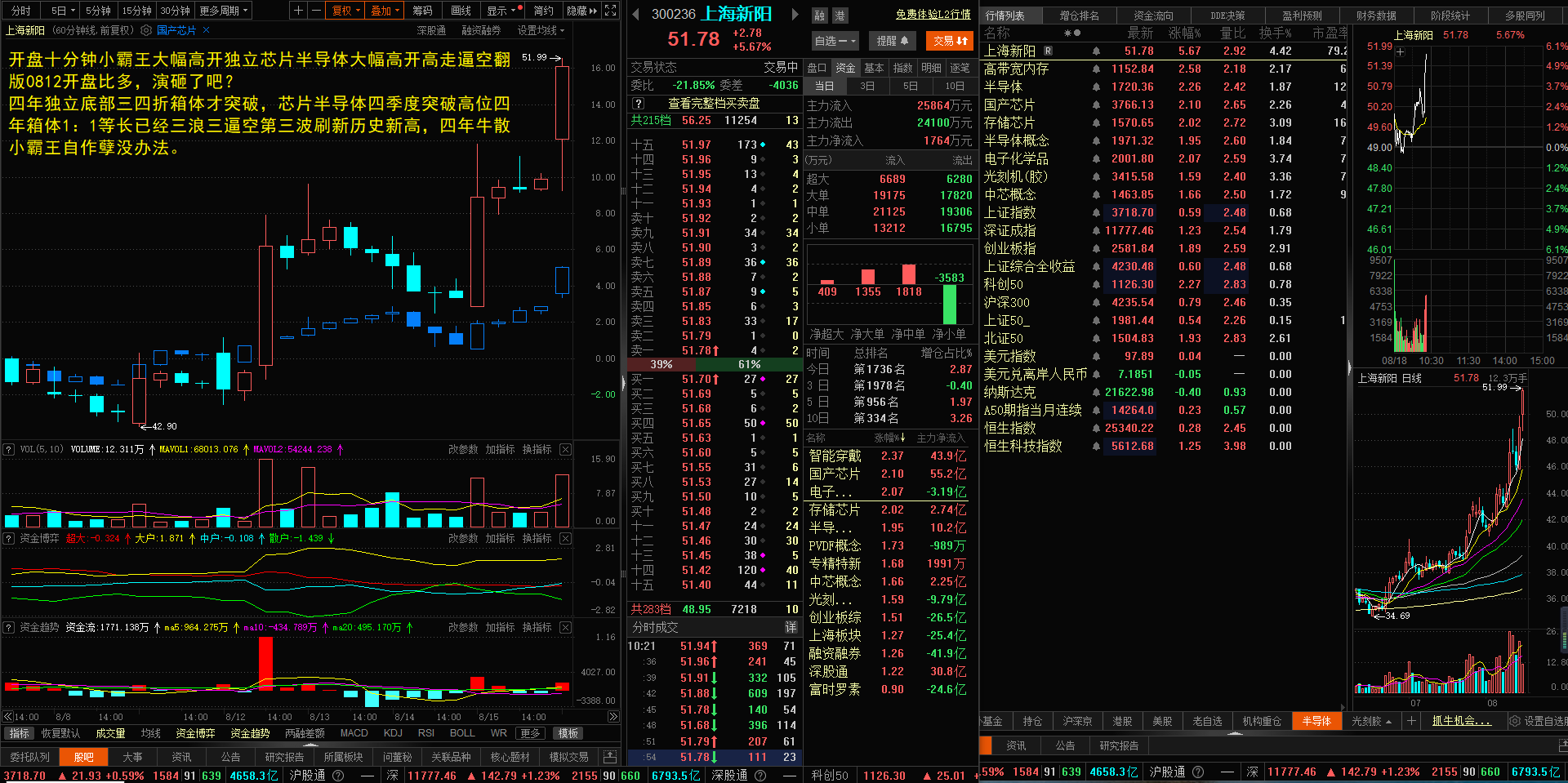Click 查看完整档买卖盘 link

pyautogui.click(x=714, y=104)
